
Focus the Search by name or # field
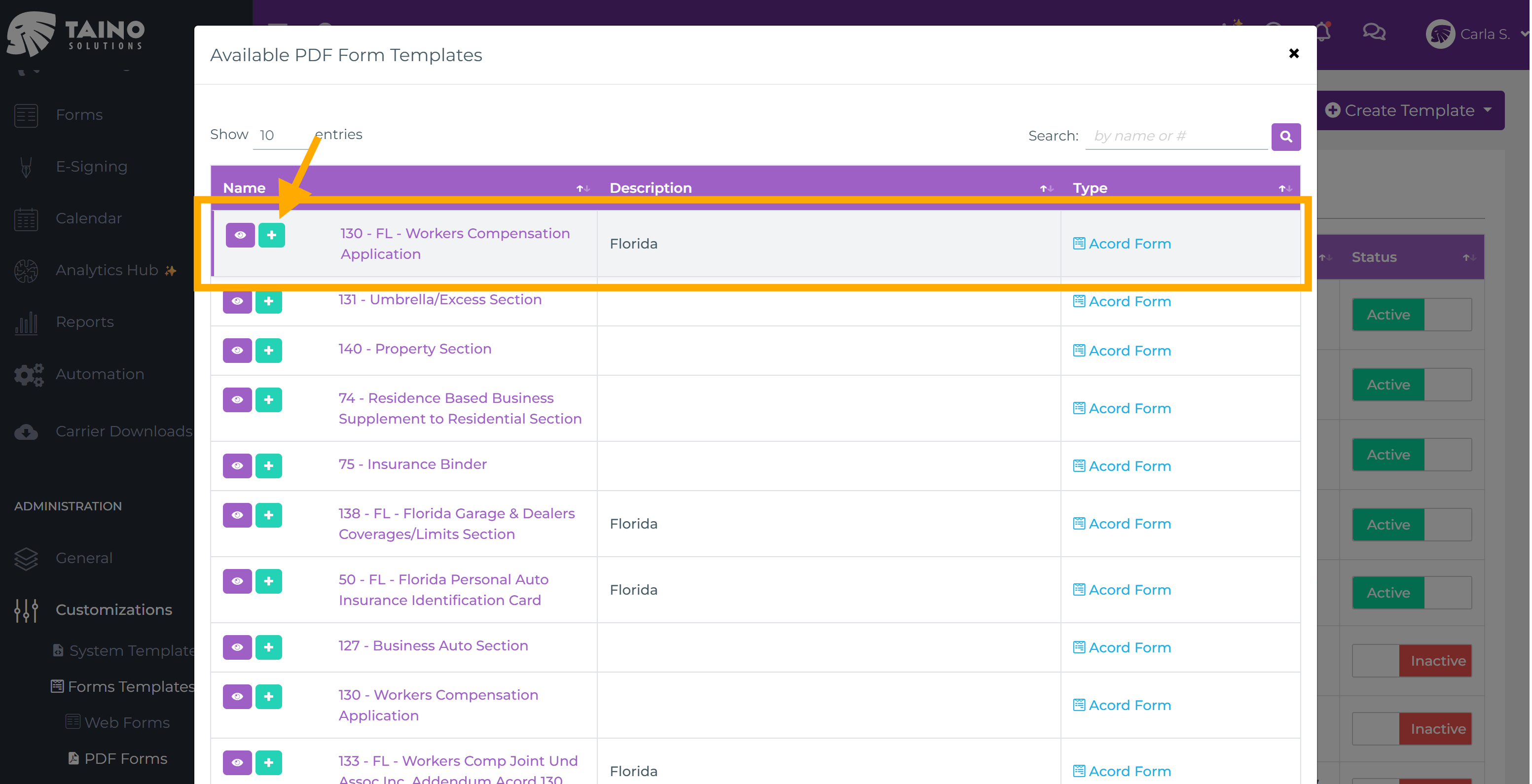tap(1175, 136)
